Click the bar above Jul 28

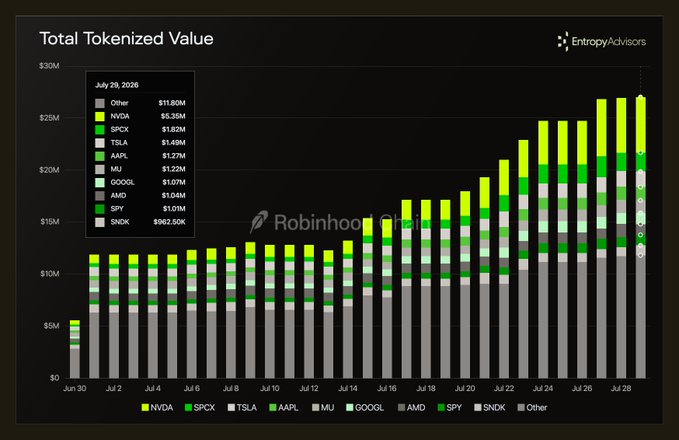click(621, 238)
